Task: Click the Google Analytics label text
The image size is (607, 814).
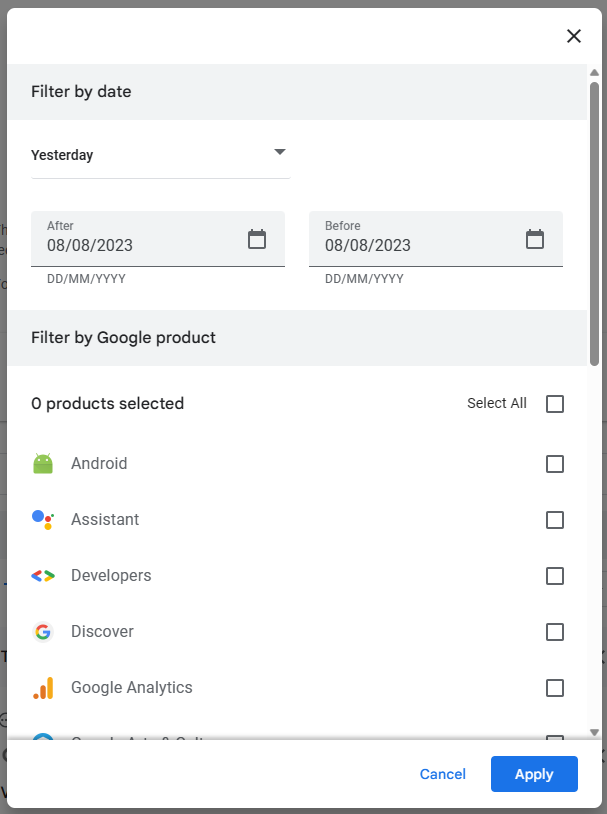Action: [132, 688]
